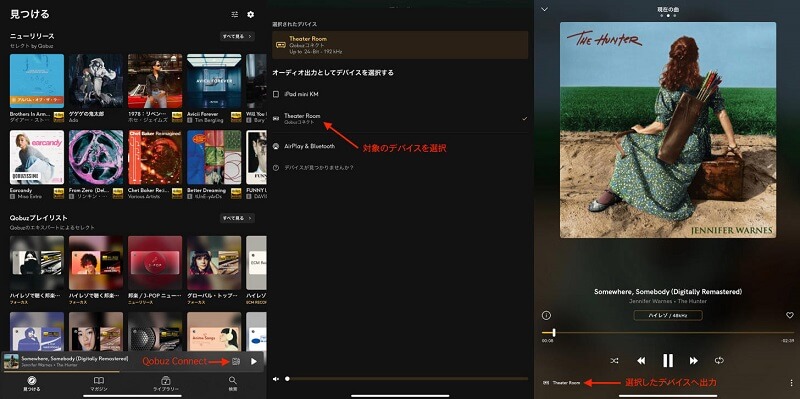
Task: Tap the mini player song title
Action: [x=74, y=358]
